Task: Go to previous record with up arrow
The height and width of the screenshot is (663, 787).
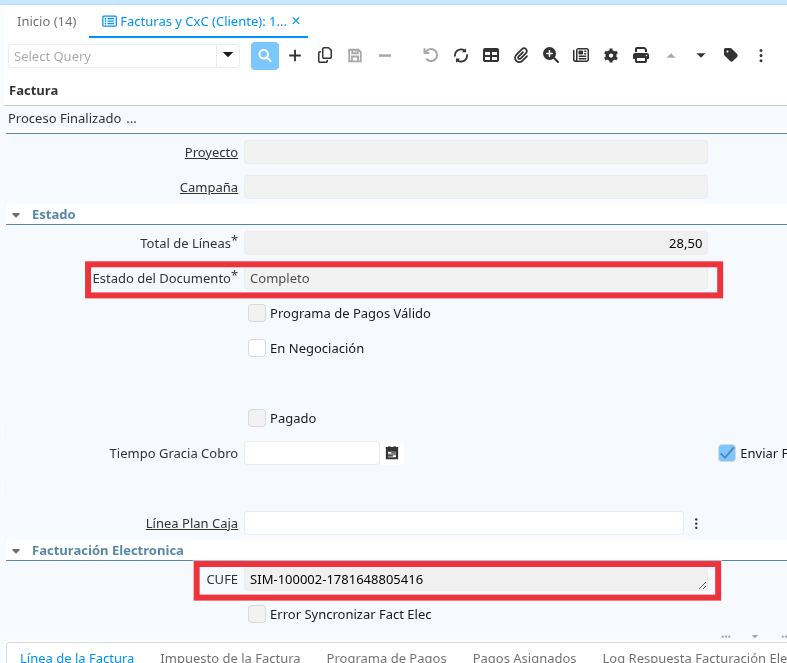Action: pos(671,56)
